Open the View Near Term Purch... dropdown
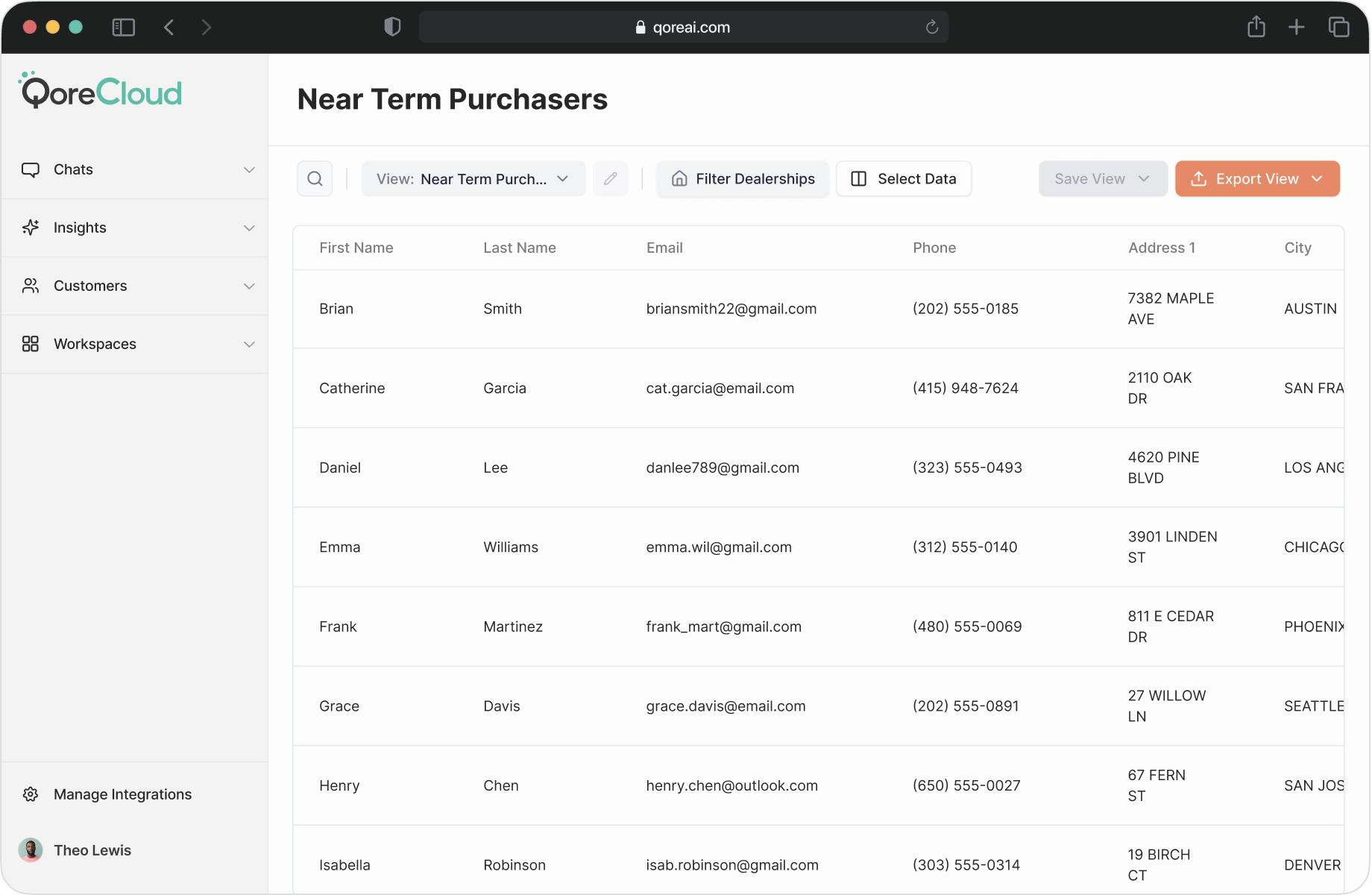This screenshot has width=1372, height=895. tap(473, 179)
